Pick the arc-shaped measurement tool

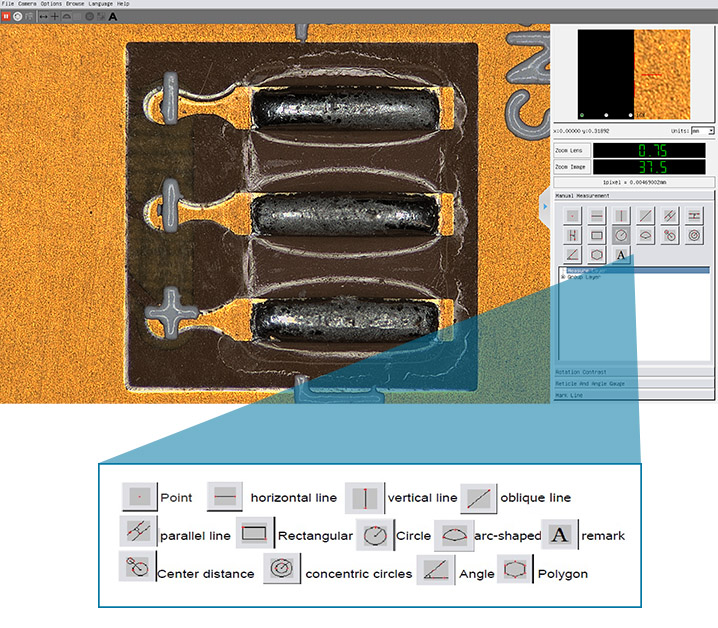pos(645,235)
